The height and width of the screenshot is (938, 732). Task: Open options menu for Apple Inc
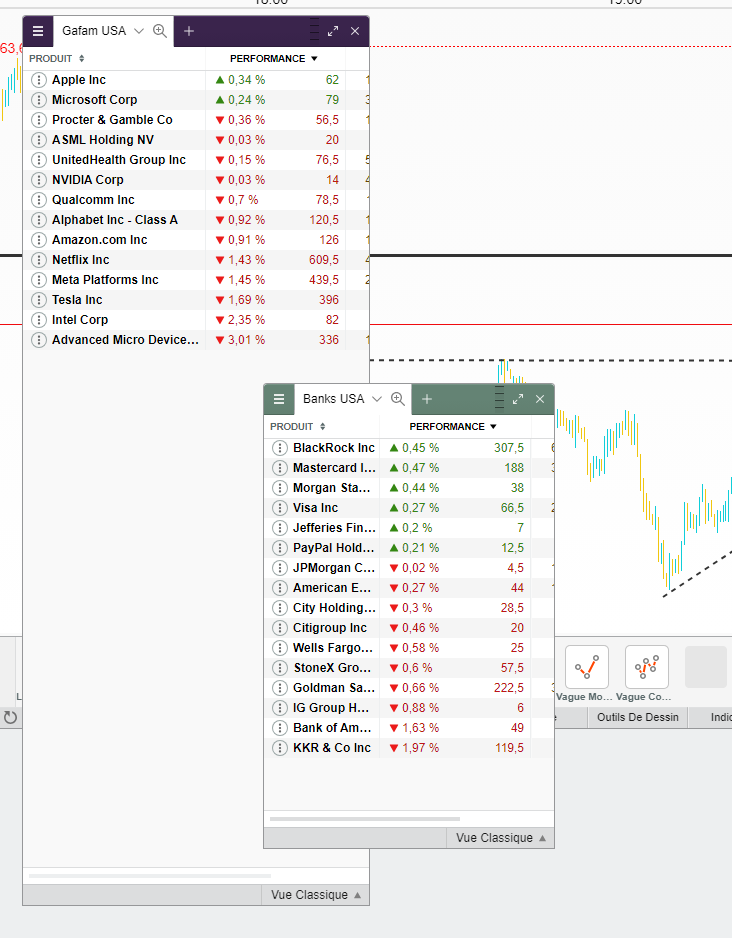point(39,80)
